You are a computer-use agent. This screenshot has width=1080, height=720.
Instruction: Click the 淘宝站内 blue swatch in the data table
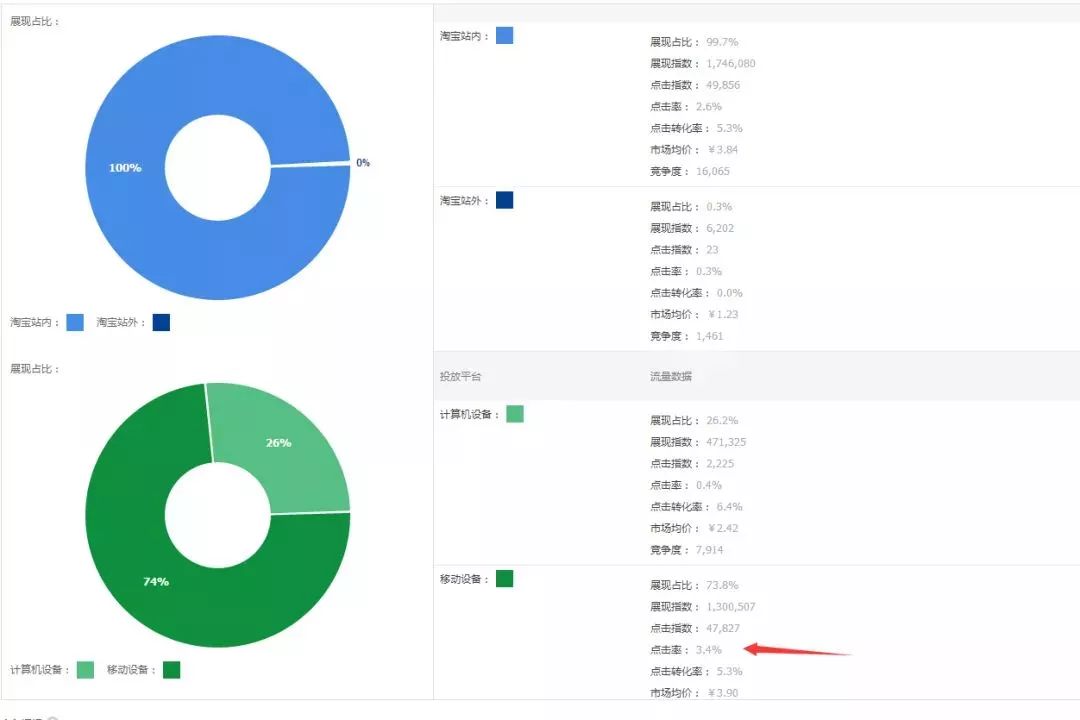(x=504, y=35)
